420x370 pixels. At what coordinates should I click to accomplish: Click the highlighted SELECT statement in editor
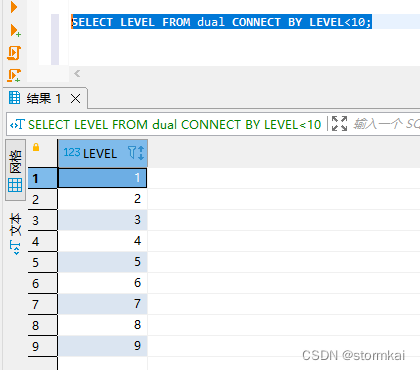click(x=221, y=22)
